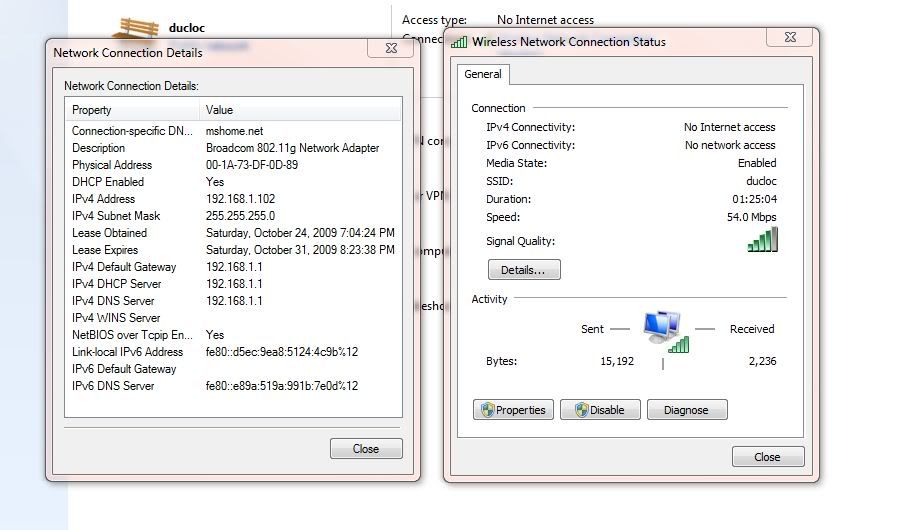The width and height of the screenshot is (912, 530).
Task: Click the Speed value 54.0 Mbps
Action: [751, 217]
